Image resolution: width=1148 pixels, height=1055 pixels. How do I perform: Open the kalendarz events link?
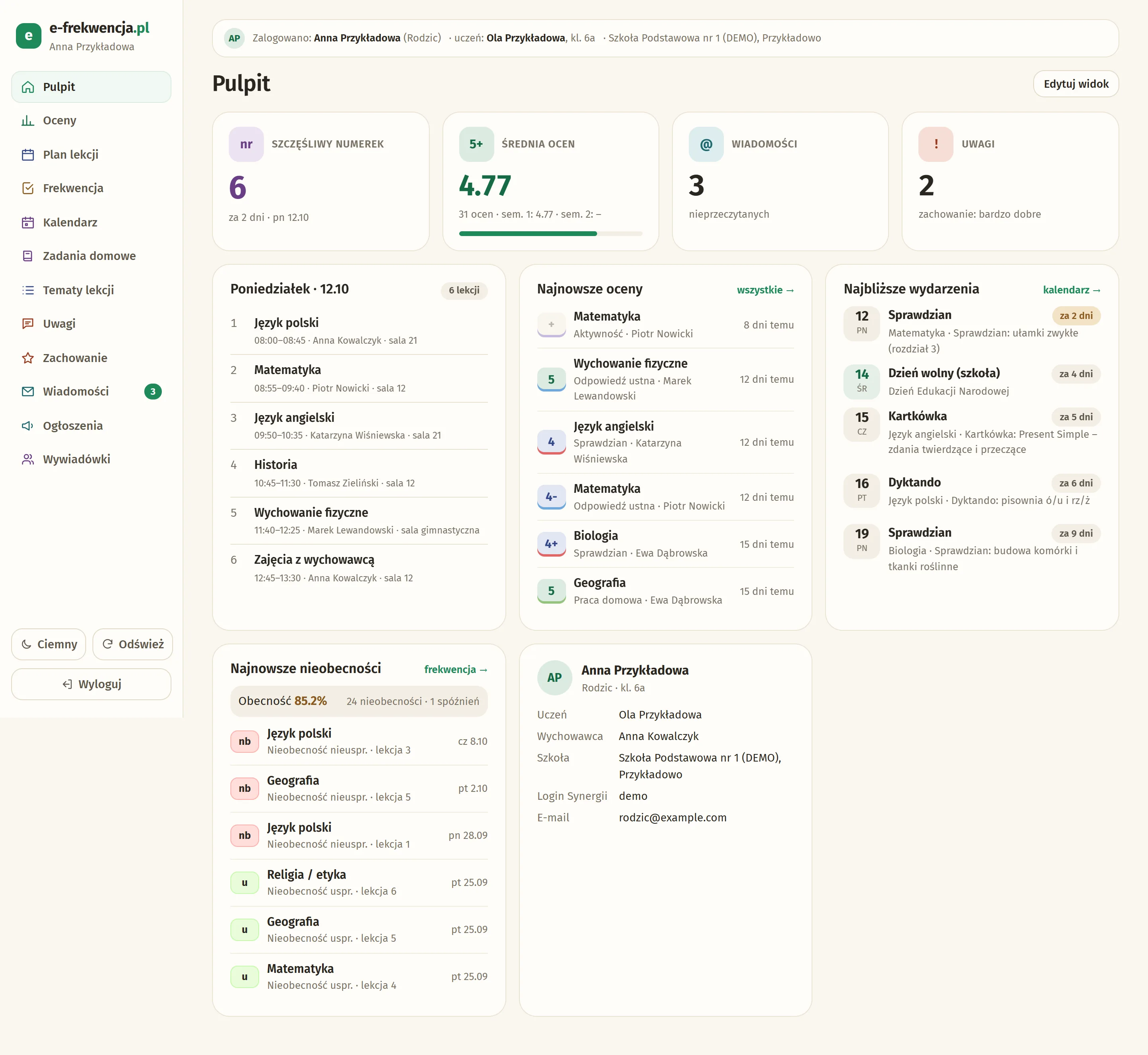click(x=1071, y=290)
